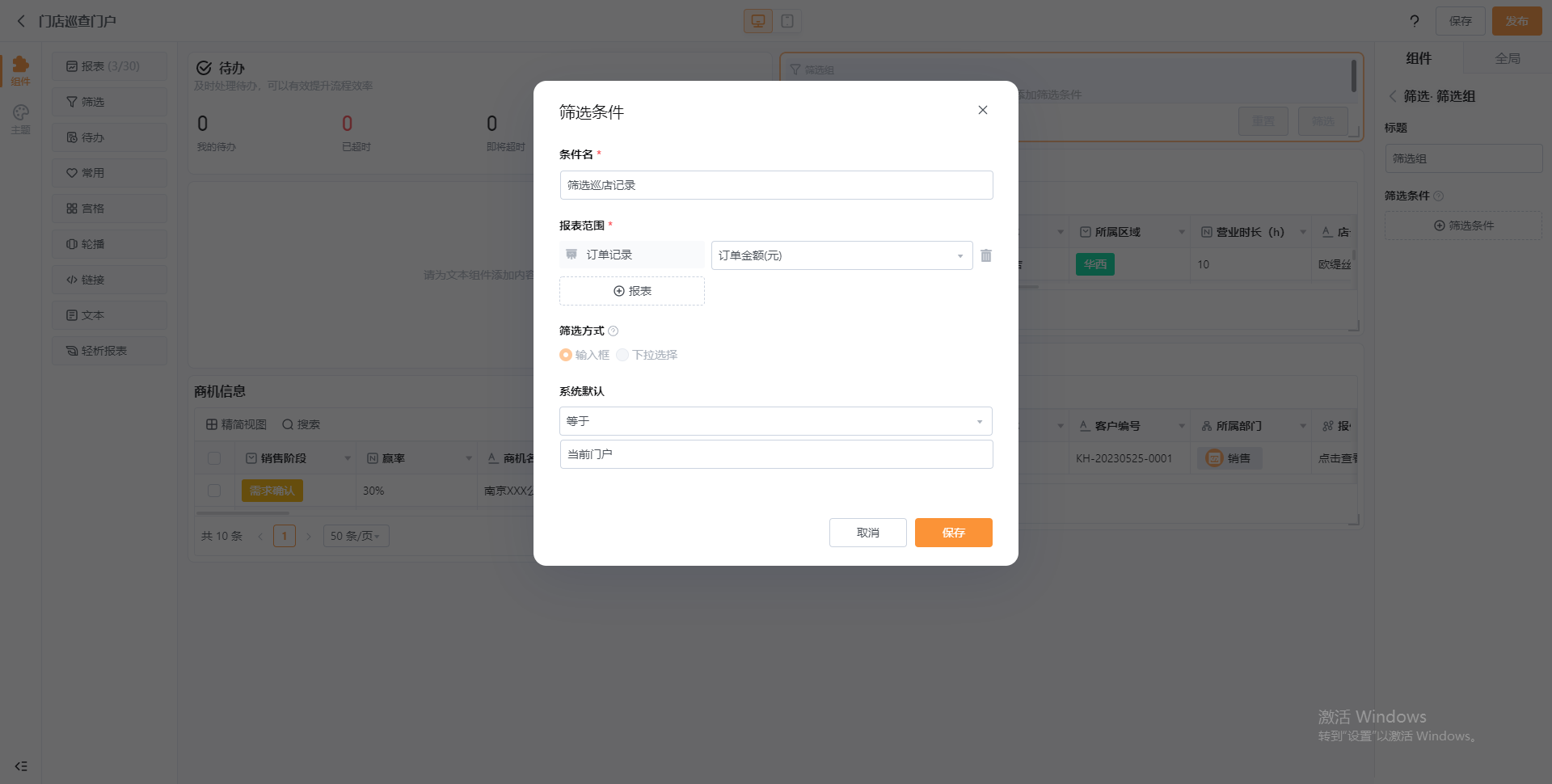Switch to the 组件 settings tab
The width and height of the screenshot is (1552, 784).
1419,58
